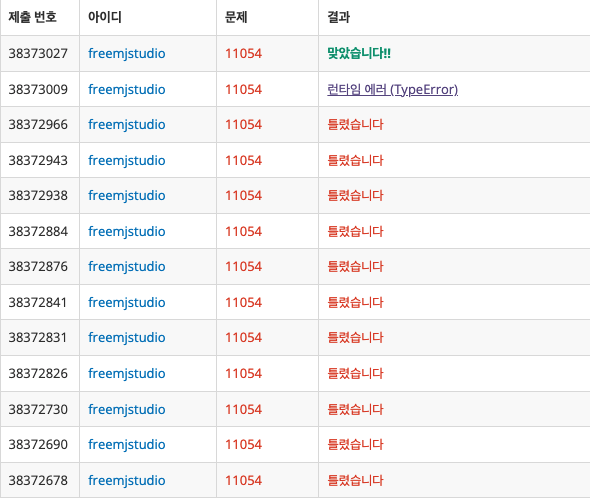Click 틀렸습니다 result in row 38372943

(x=355, y=161)
